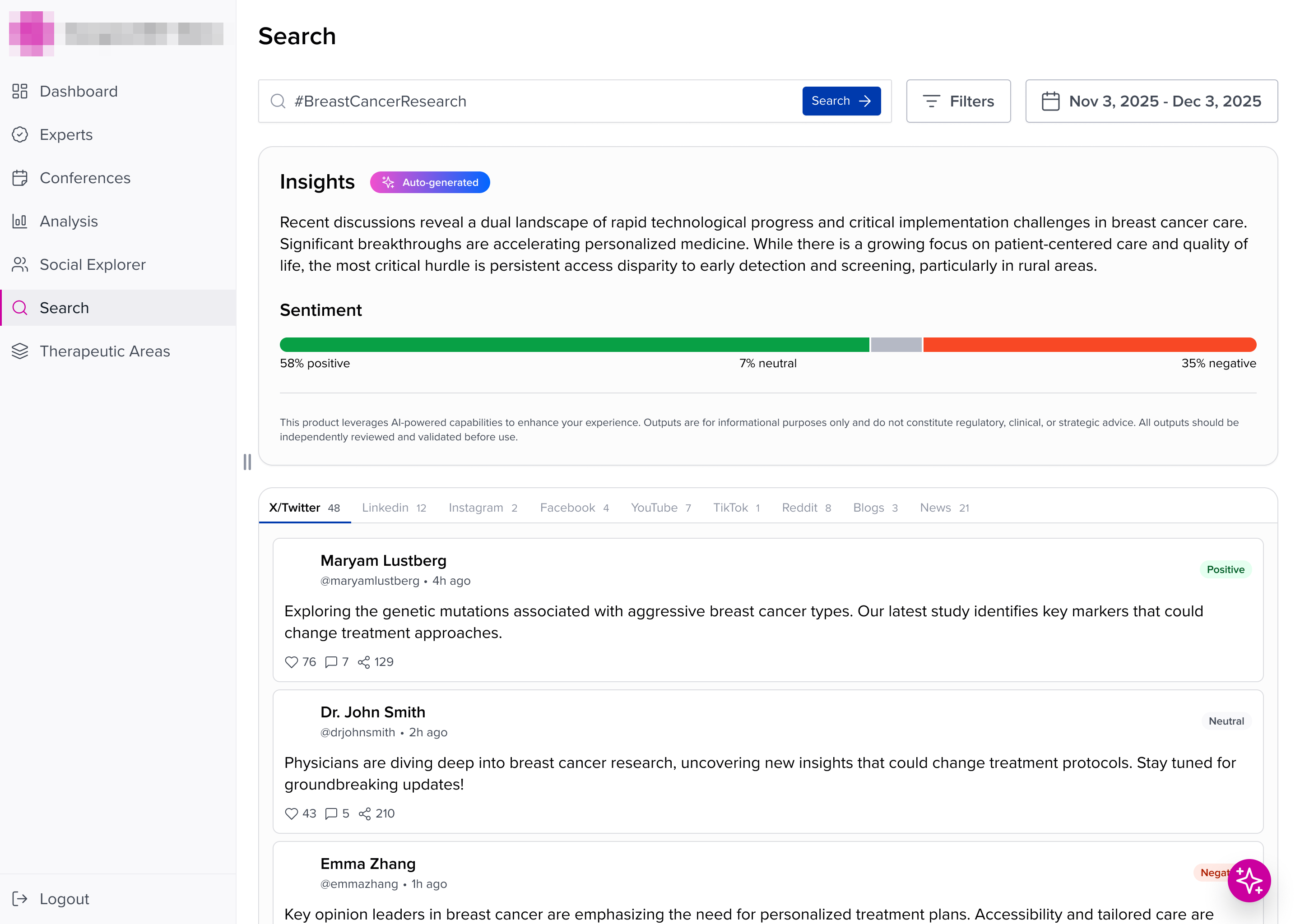Navigate to Conferences
1300x924 pixels.
(x=118, y=177)
